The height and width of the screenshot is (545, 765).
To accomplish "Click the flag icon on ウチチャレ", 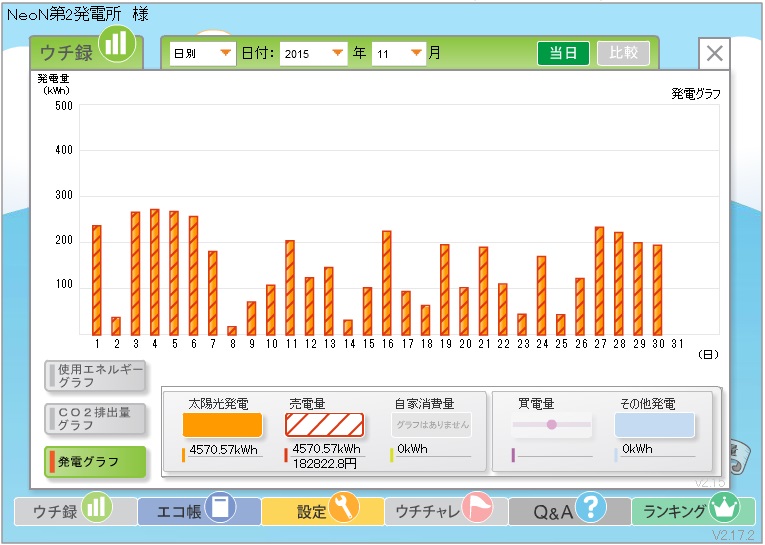I will [x=477, y=507].
